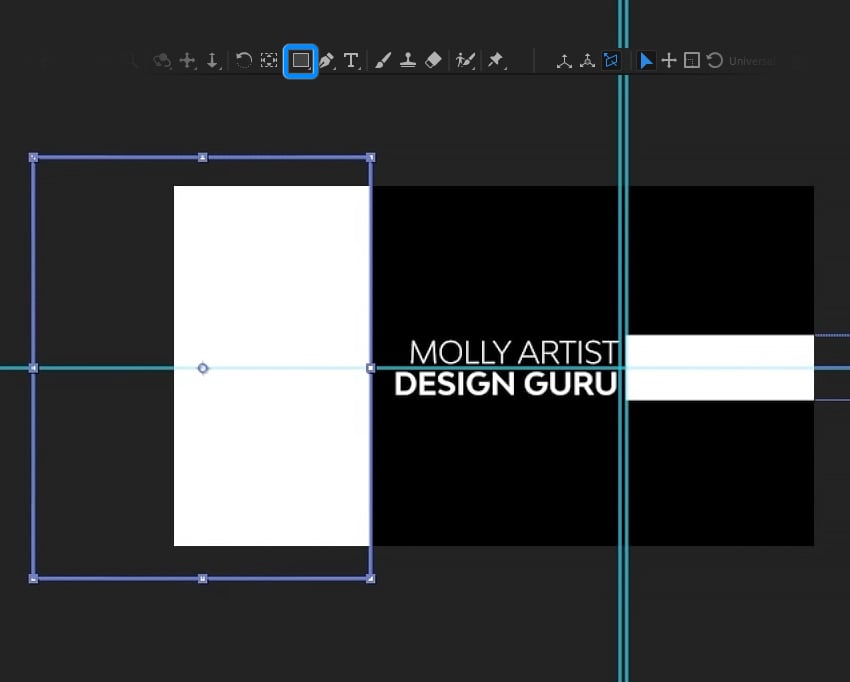Open the Rectangle tool flyout triangle
Screen dimensions: 850x682
pos(309,68)
